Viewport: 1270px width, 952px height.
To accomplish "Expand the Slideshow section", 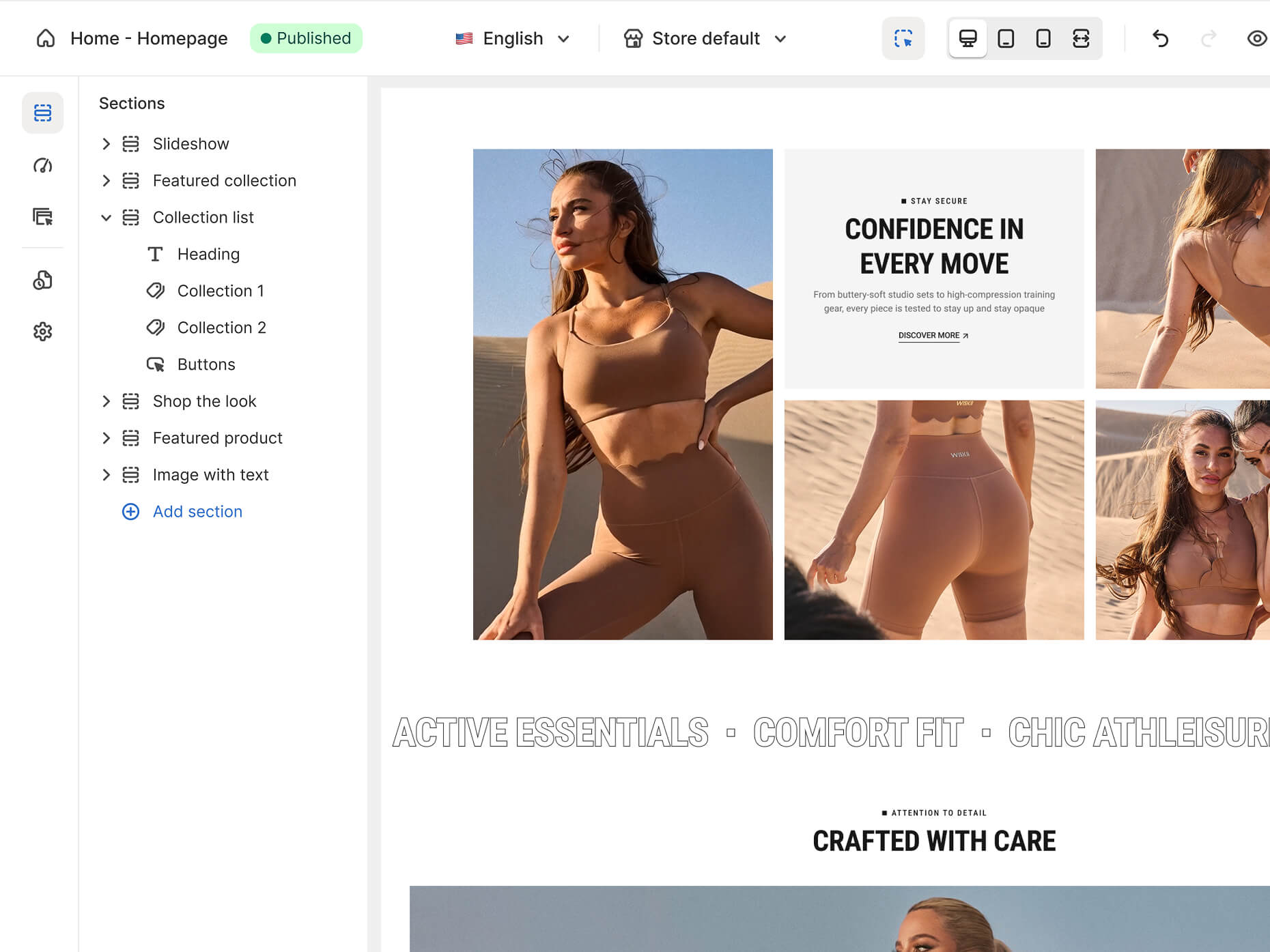I will (x=106, y=144).
